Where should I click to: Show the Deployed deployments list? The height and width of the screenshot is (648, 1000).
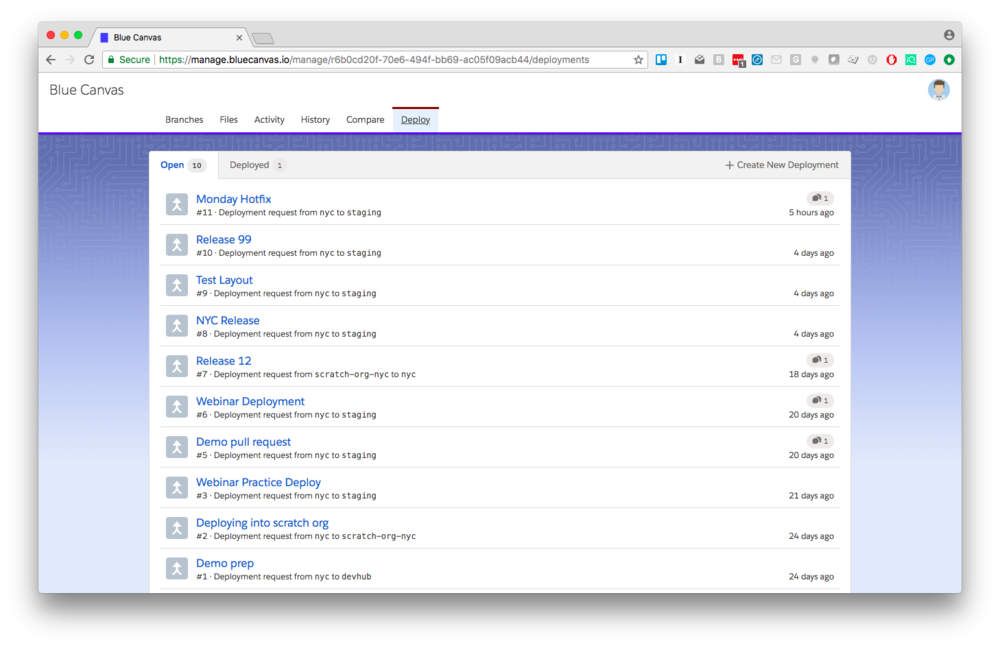(257, 165)
